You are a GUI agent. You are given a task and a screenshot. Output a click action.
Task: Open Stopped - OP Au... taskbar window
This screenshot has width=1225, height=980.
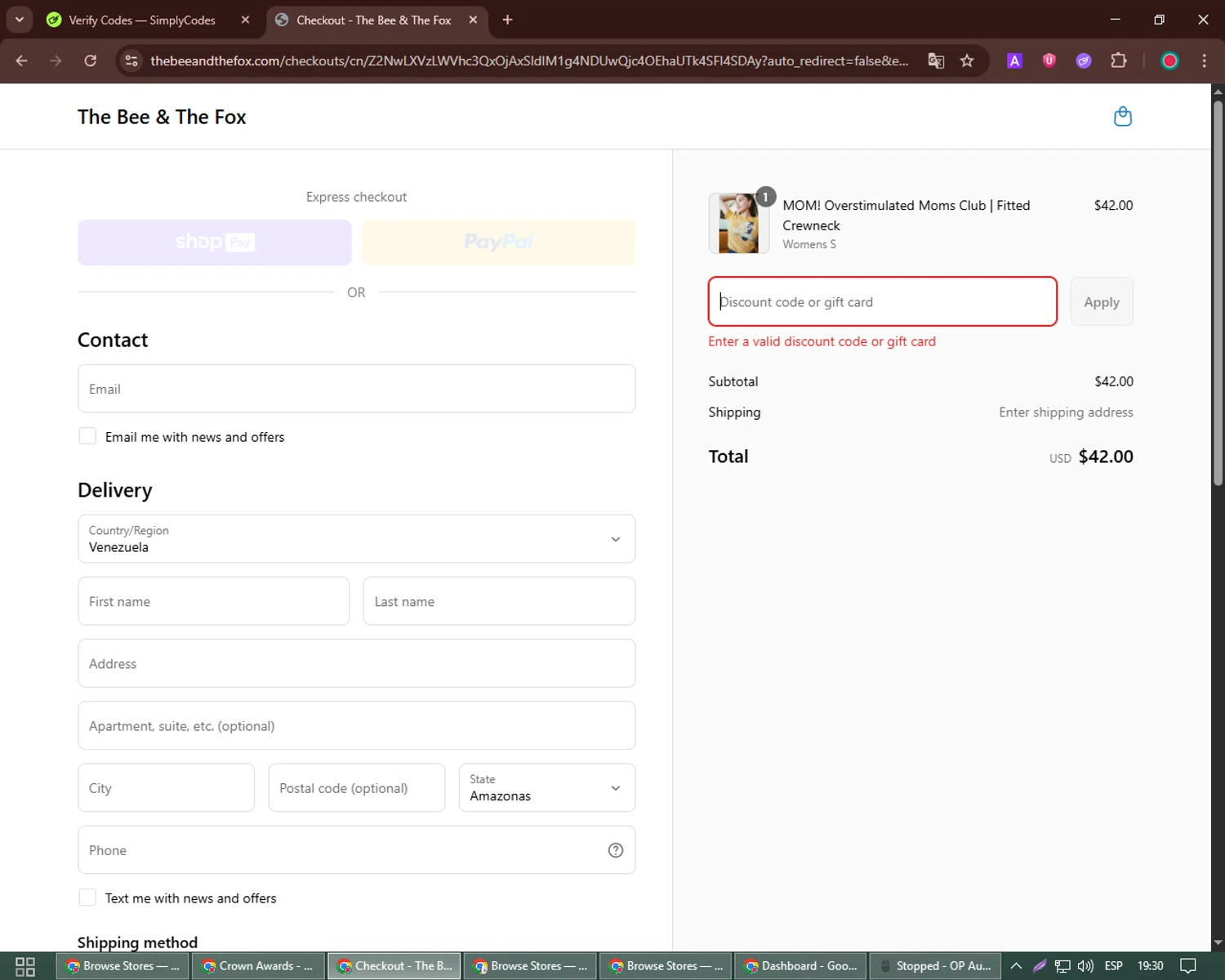[x=935, y=966]
